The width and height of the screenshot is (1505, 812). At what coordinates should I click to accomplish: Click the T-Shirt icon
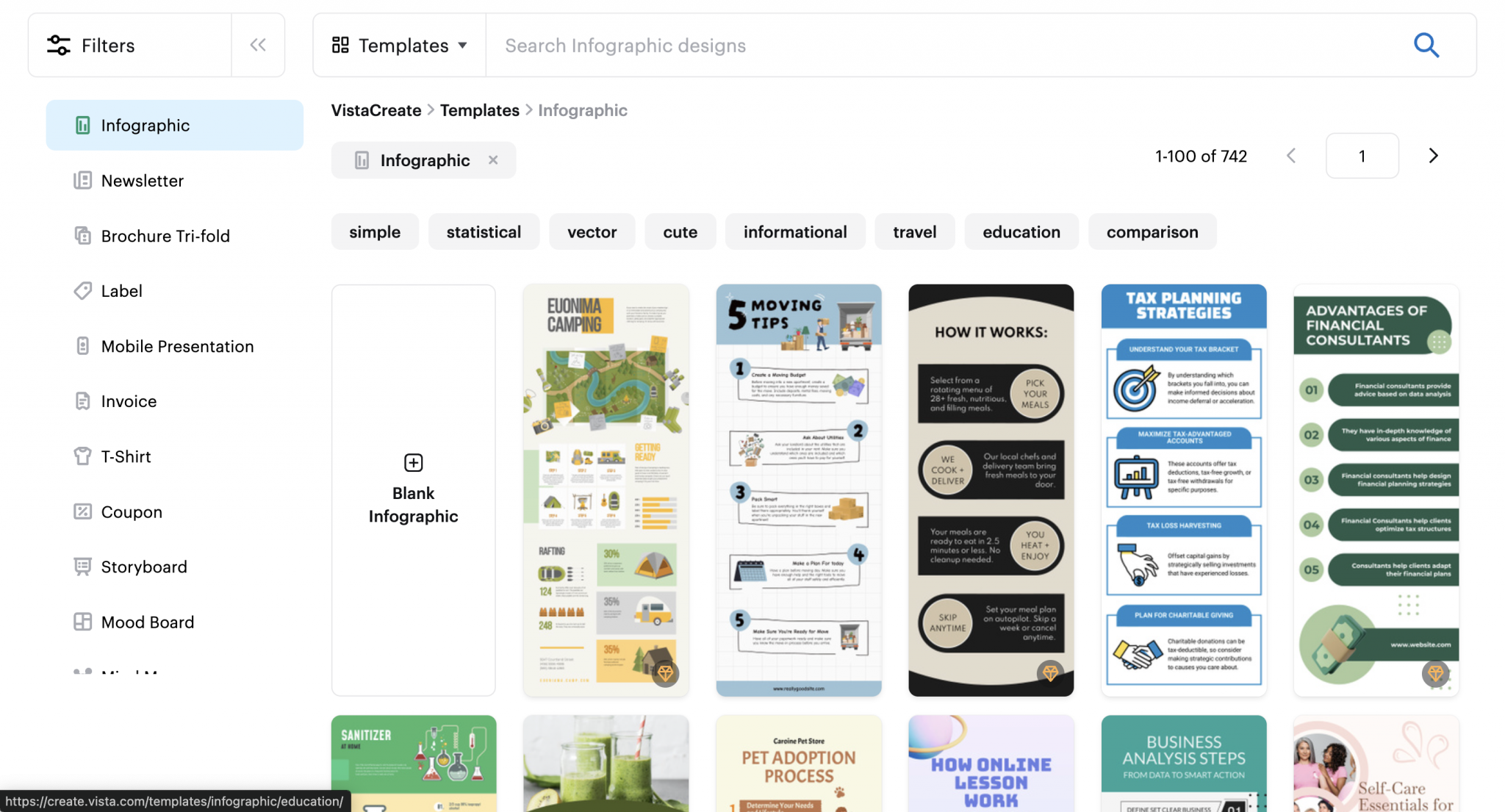(82, 456)
